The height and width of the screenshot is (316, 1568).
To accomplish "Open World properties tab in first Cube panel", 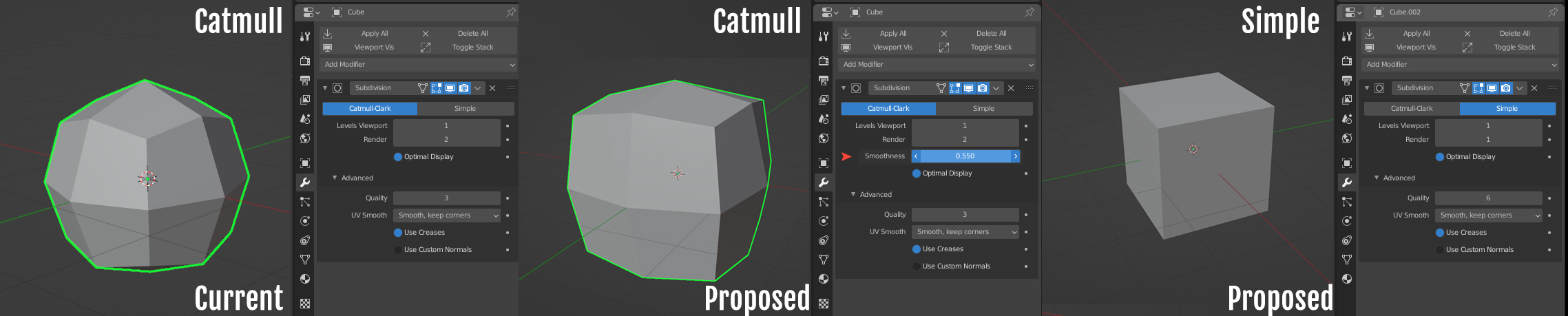I will (305, 138).
